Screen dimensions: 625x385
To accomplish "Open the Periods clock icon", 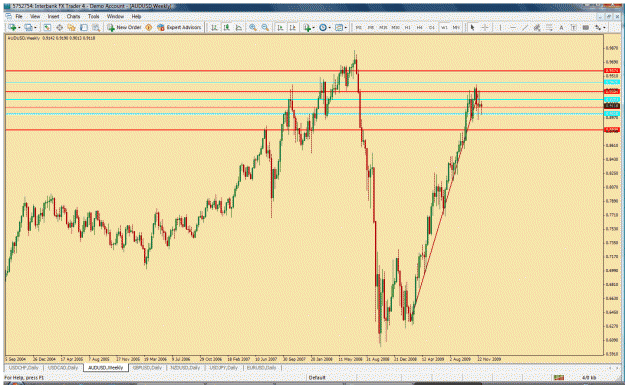I will pos(323,28).
